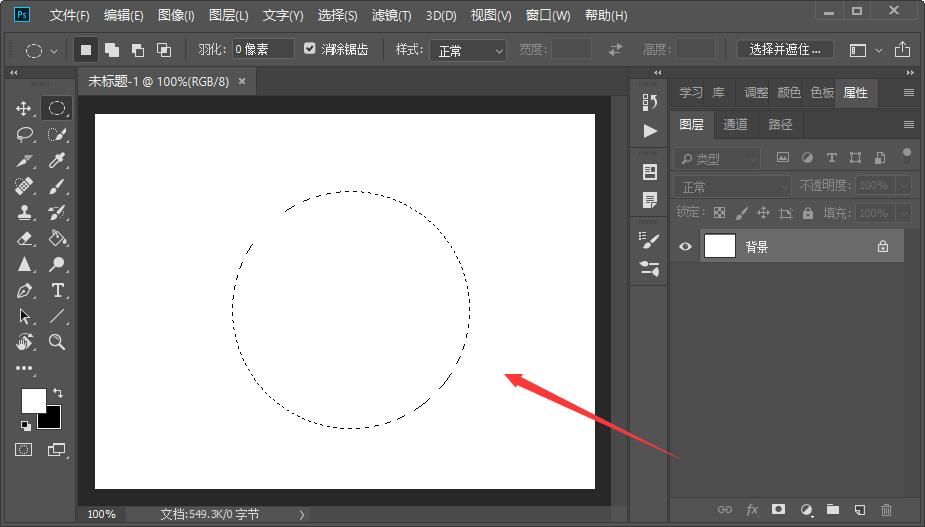The height and width of the screenshot is (527, 925).
Task: Click the 羽化 feather input field
Action: (263, 49)
